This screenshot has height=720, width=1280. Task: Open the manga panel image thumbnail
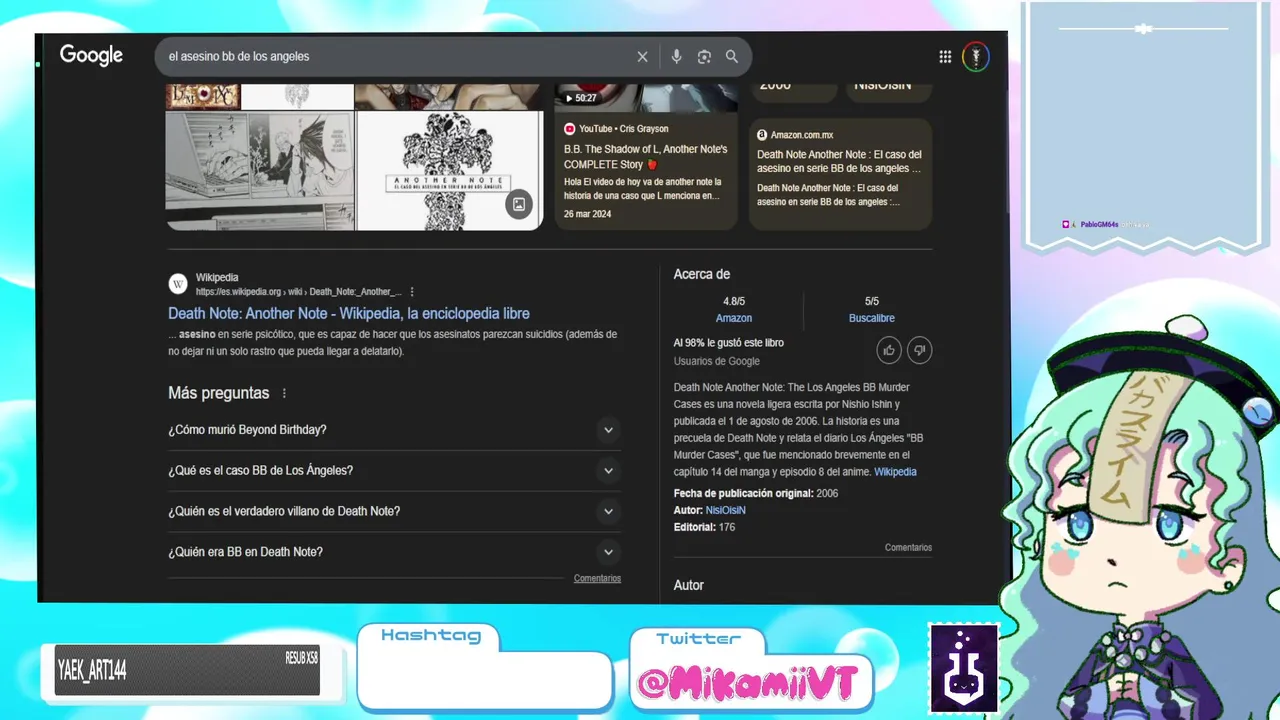click(260, 171)
